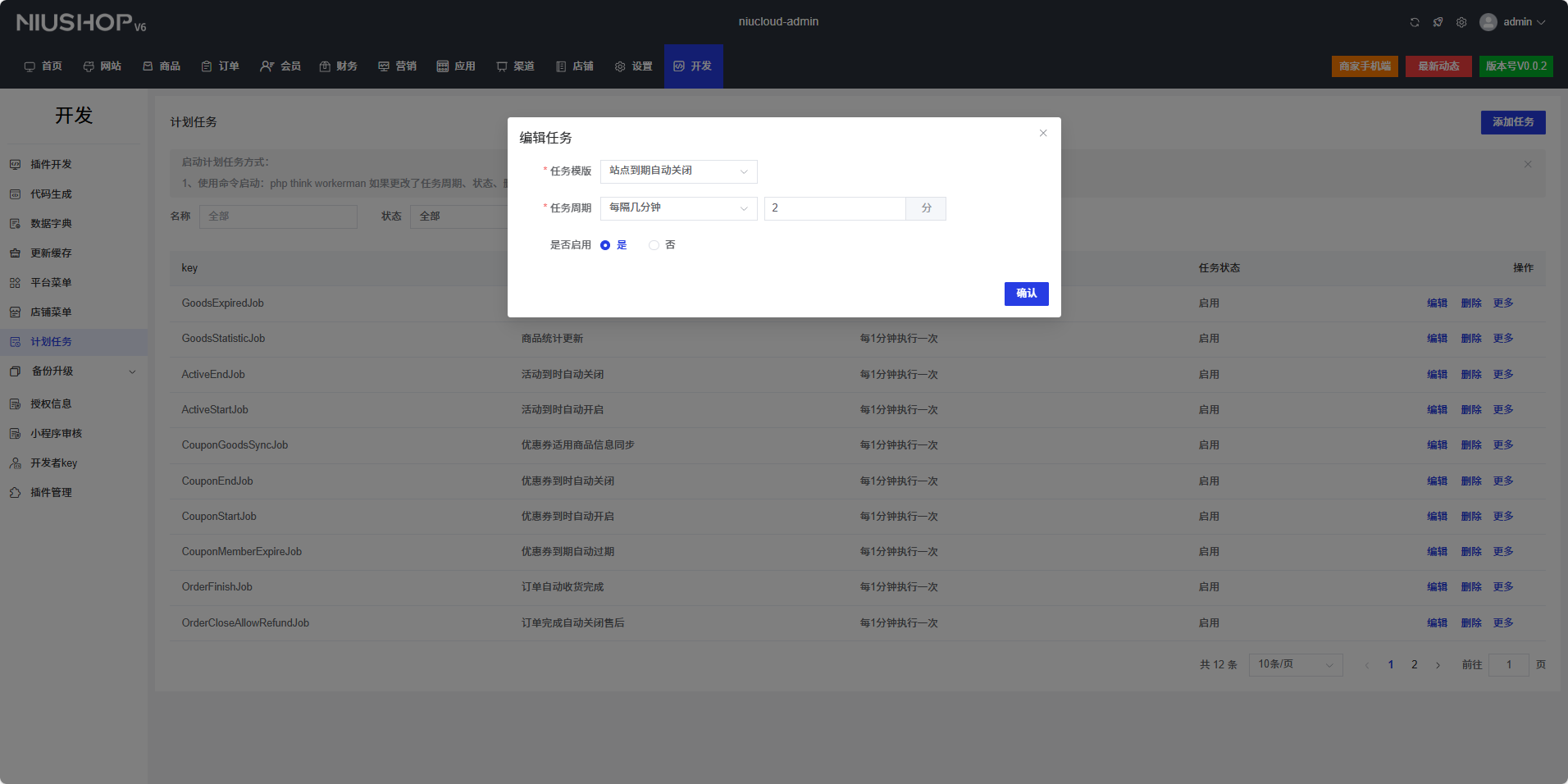This screenshot has height=784, width=1568.
Task: Close the edit task dialog
Action: (1043, 133)
